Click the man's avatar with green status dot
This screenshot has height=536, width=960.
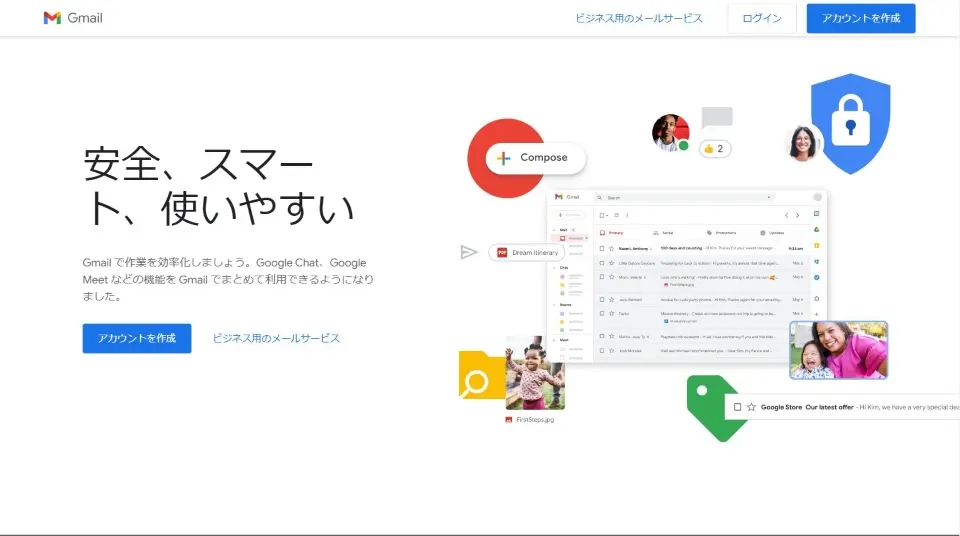(670, 132)
